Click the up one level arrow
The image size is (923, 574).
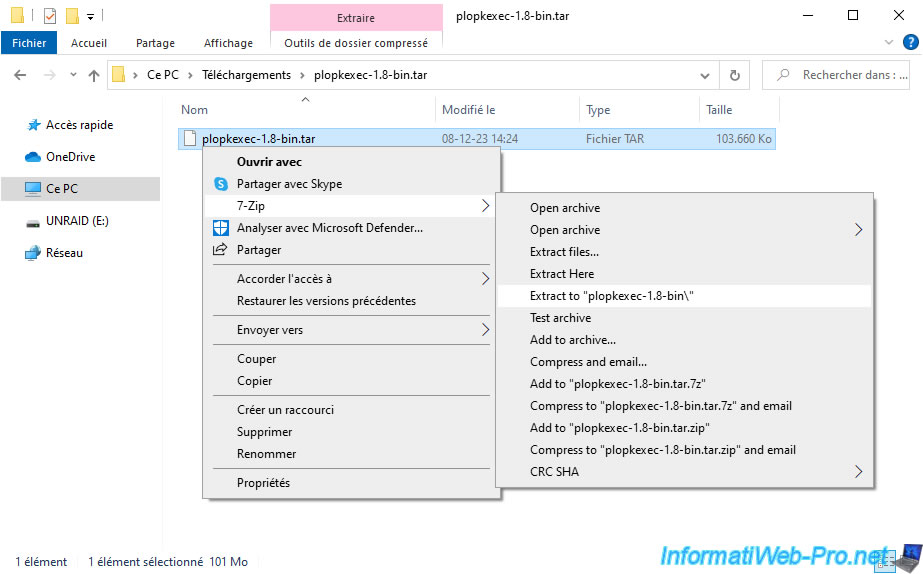(94, 75)
